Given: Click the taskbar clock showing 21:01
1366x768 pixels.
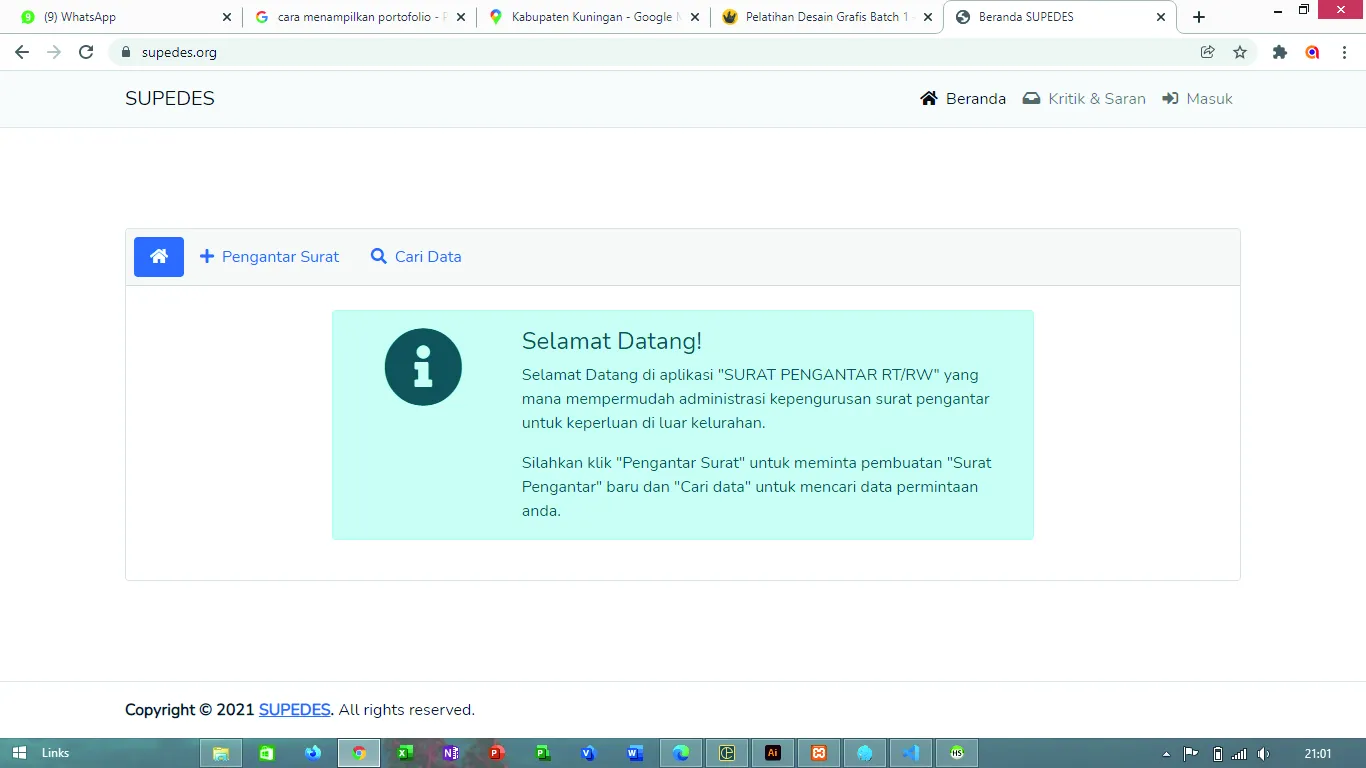Looking at the screenshot, I should pos(1318,753).
